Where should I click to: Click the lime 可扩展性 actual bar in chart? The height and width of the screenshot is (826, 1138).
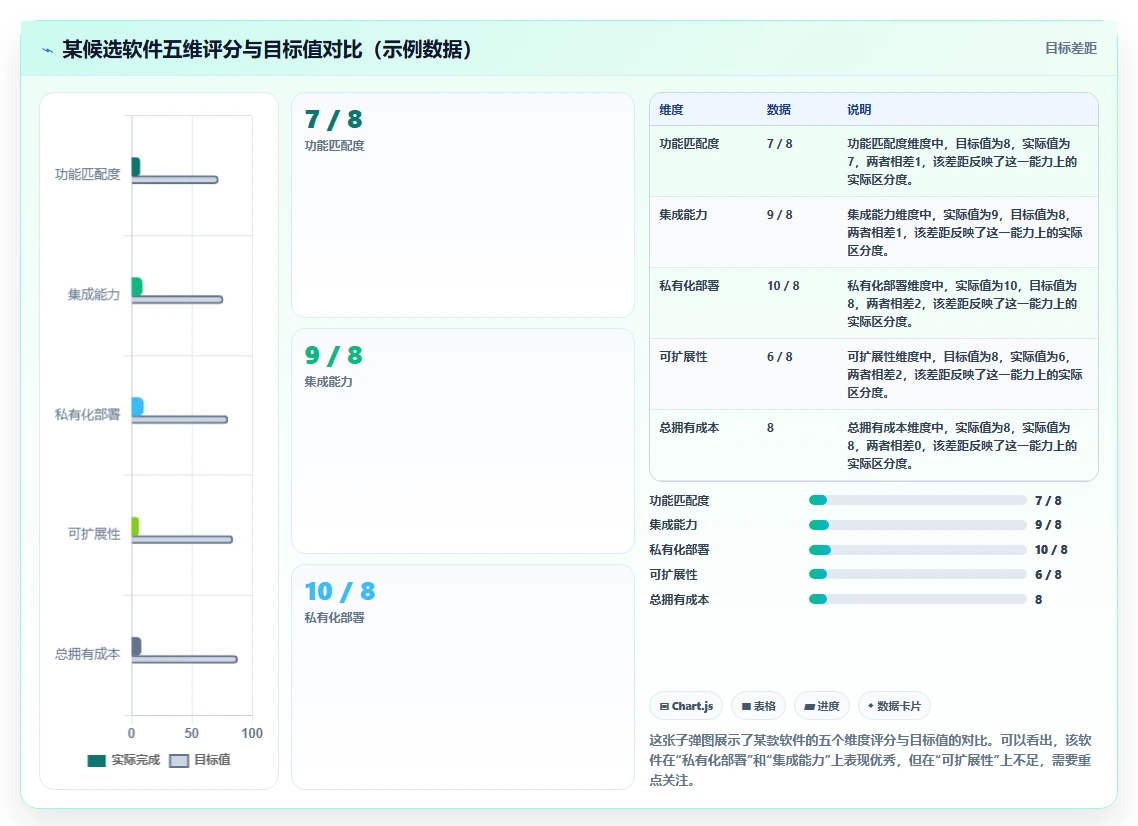(x=135, y=526)
